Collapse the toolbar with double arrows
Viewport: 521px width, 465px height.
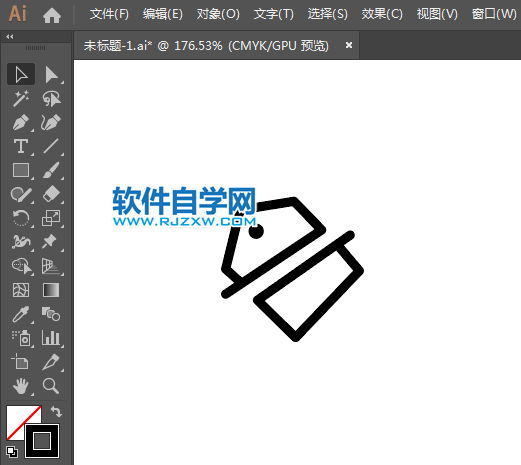(x=10, y=37)
